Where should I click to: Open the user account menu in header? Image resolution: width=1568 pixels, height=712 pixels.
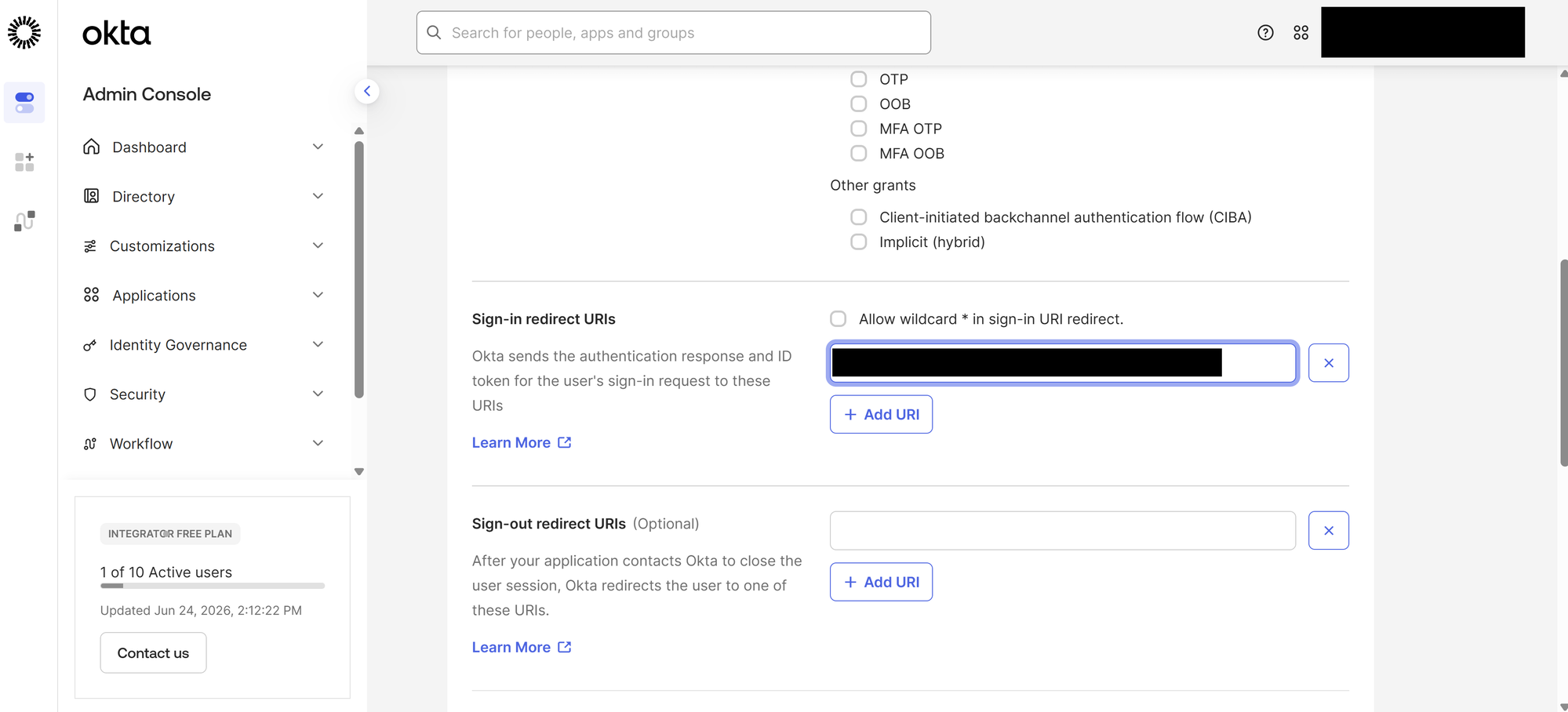pos(1422,32)
